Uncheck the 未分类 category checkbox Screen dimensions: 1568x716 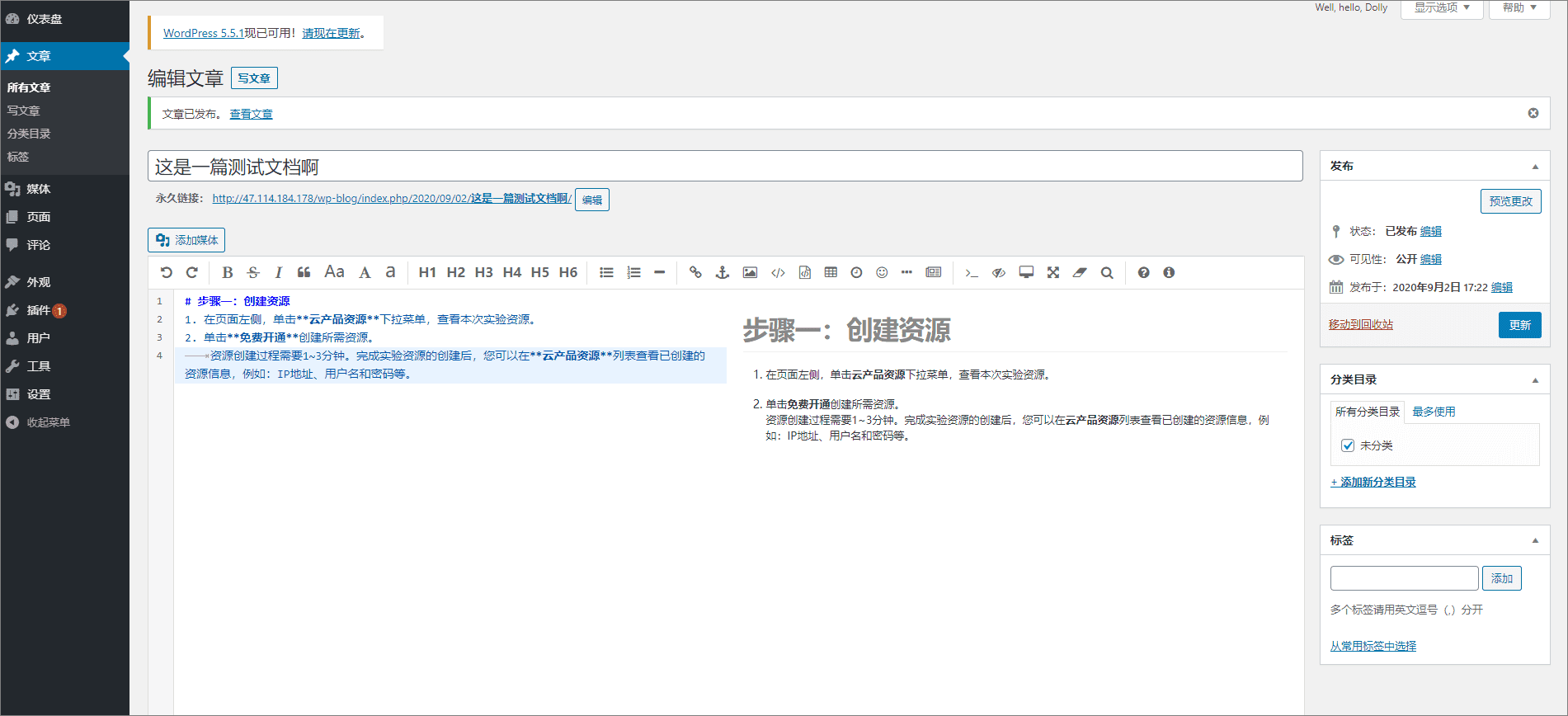point(1348,445)
